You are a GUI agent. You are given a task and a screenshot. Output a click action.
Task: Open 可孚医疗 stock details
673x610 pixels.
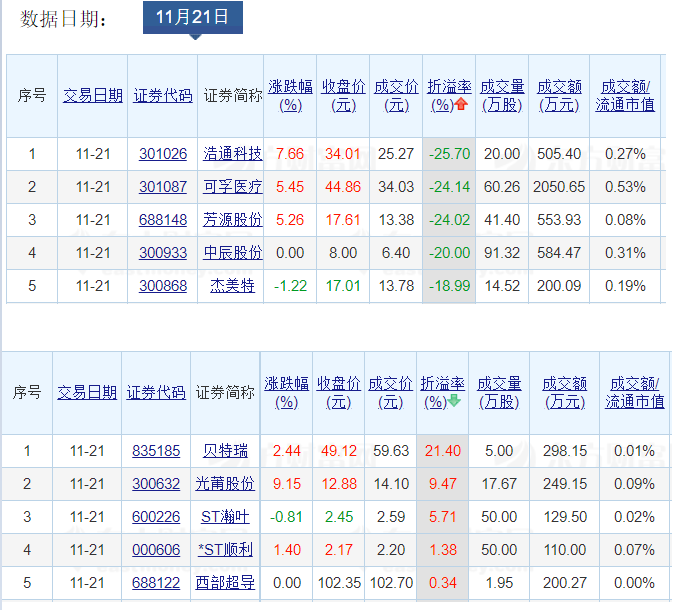(232, 186)
